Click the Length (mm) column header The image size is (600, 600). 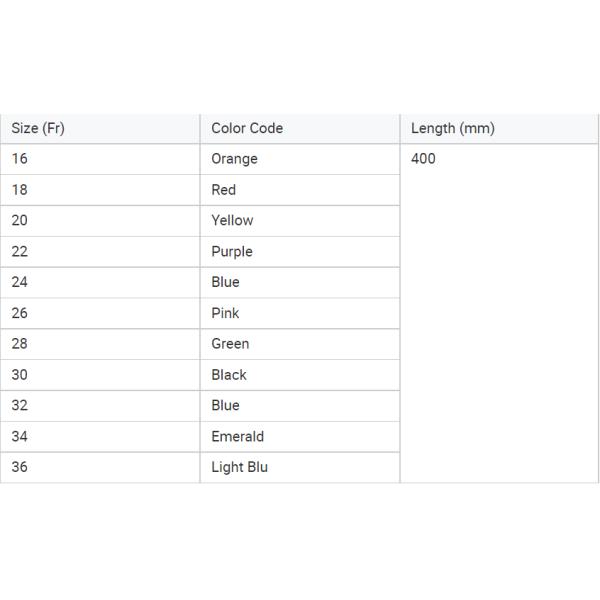(x=453, y=128)
